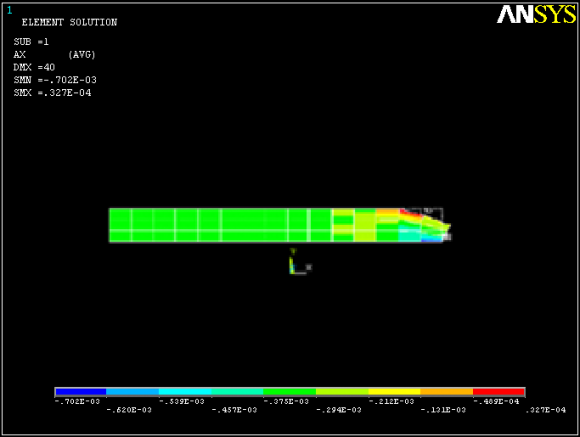Click the ANSYS logo in the corner
This screenshot has height=437, width=580.
(x=536, y=15)
